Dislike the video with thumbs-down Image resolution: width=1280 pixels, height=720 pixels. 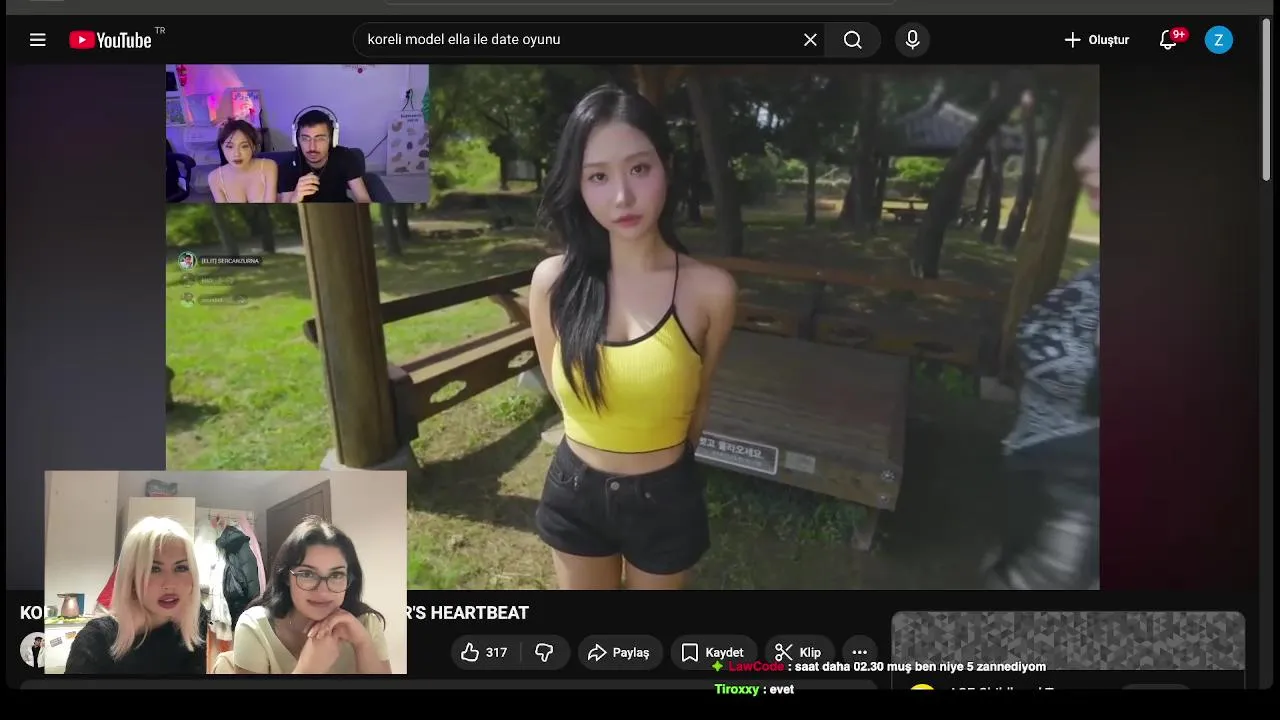point(545,652)
